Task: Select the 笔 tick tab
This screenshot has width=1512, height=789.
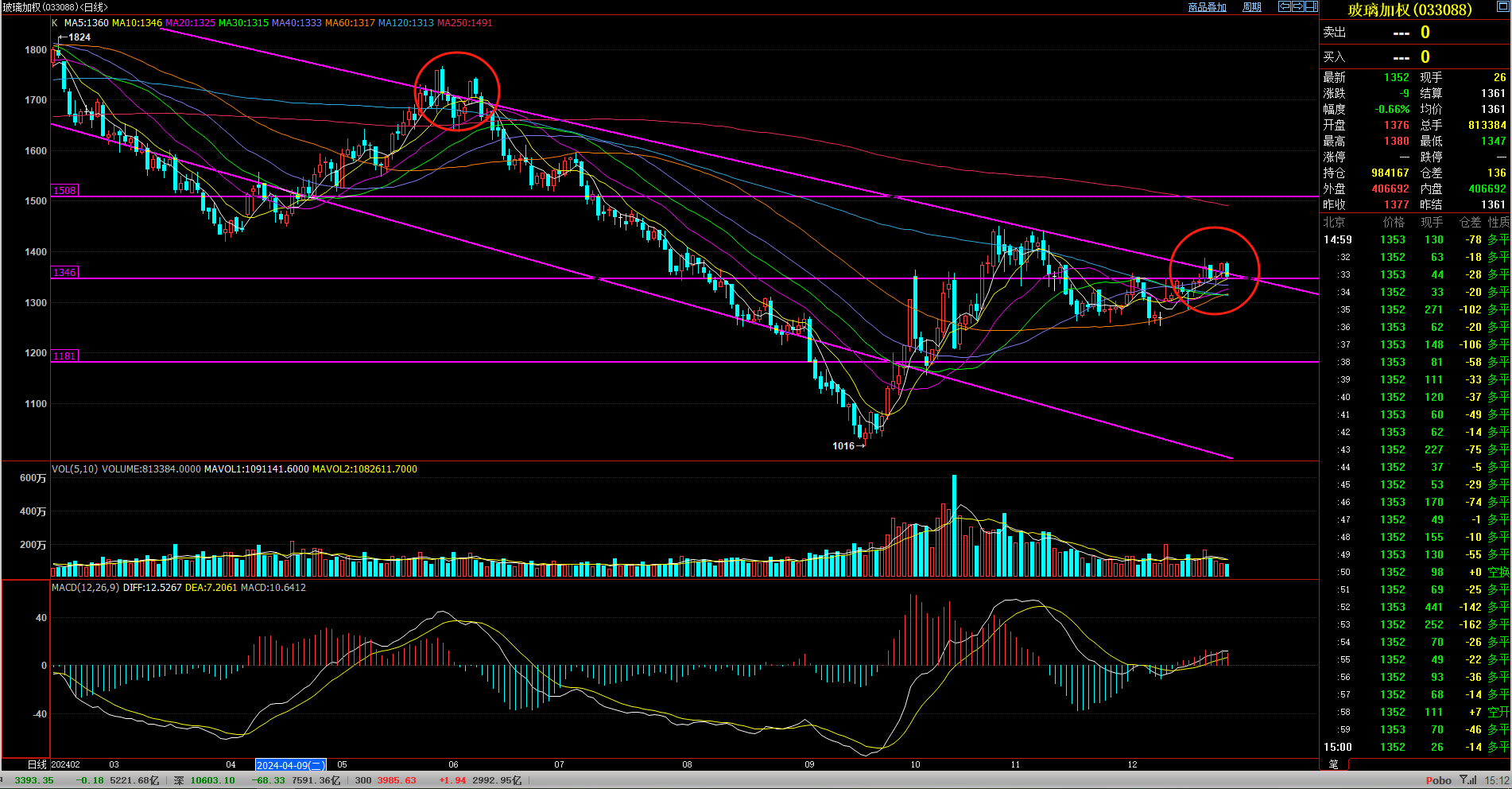Action: point(1333,764)
